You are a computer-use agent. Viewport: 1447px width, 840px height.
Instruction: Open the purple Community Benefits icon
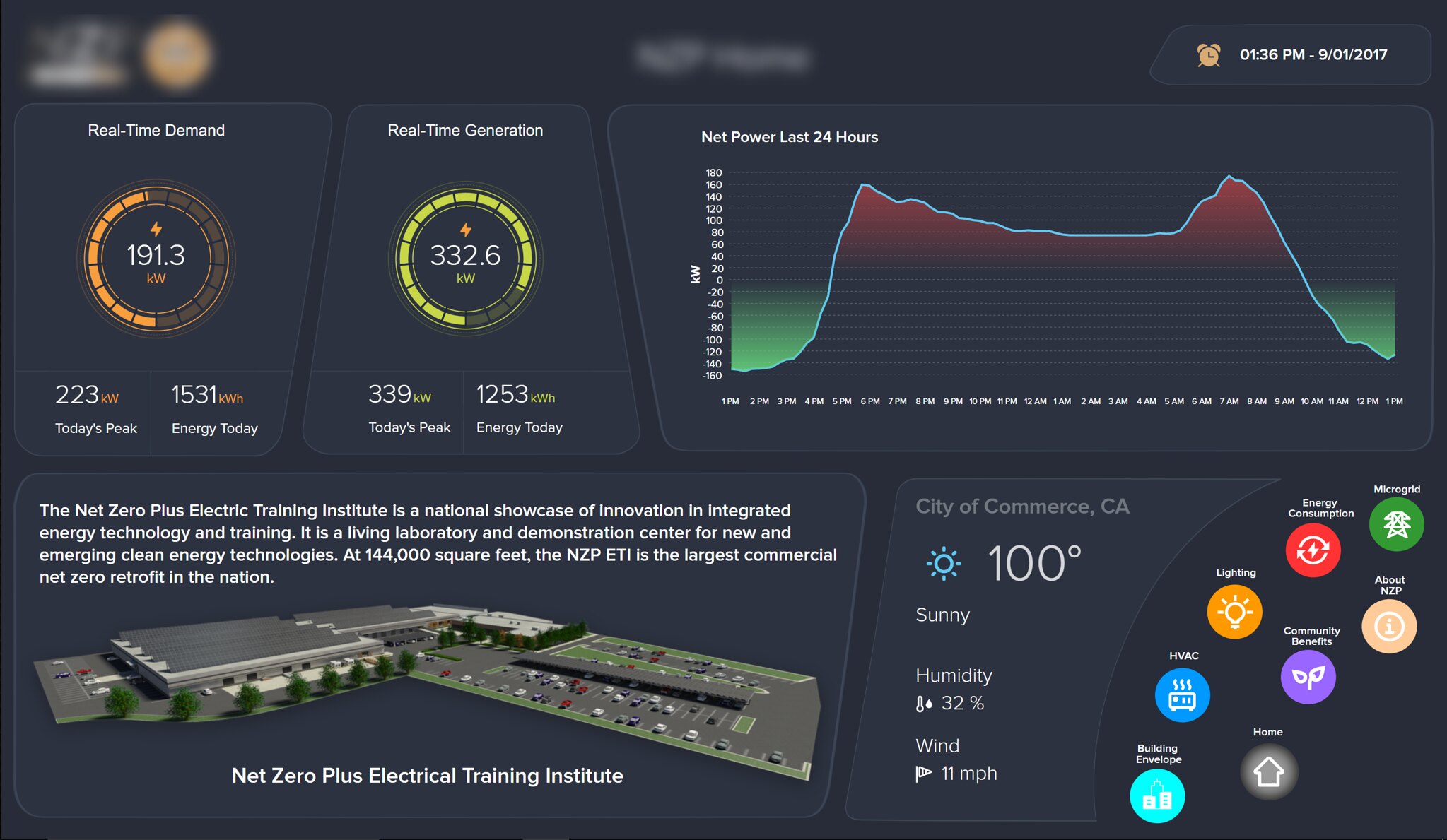1308,677
